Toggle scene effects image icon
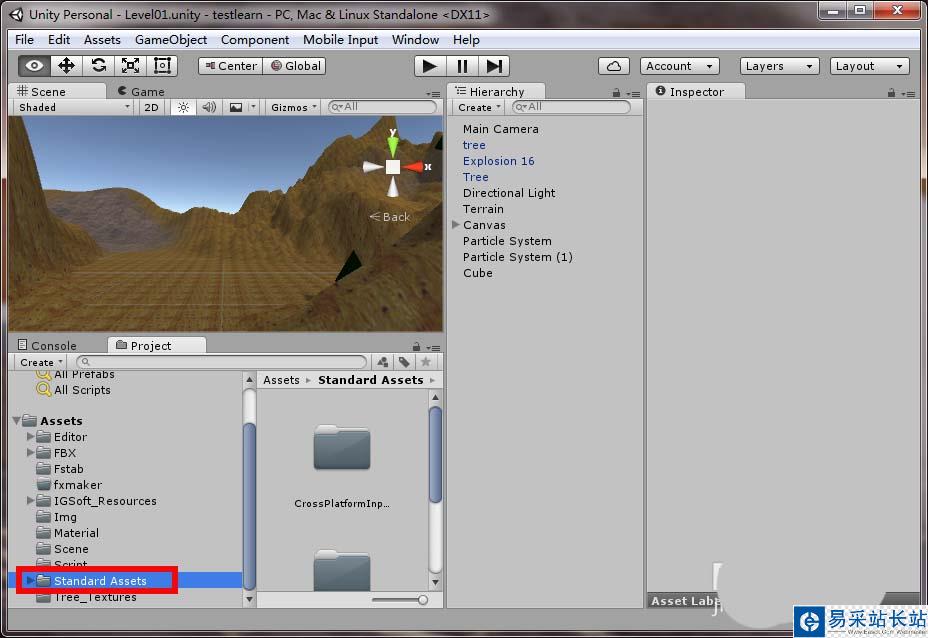 click(x=236, y=107)
